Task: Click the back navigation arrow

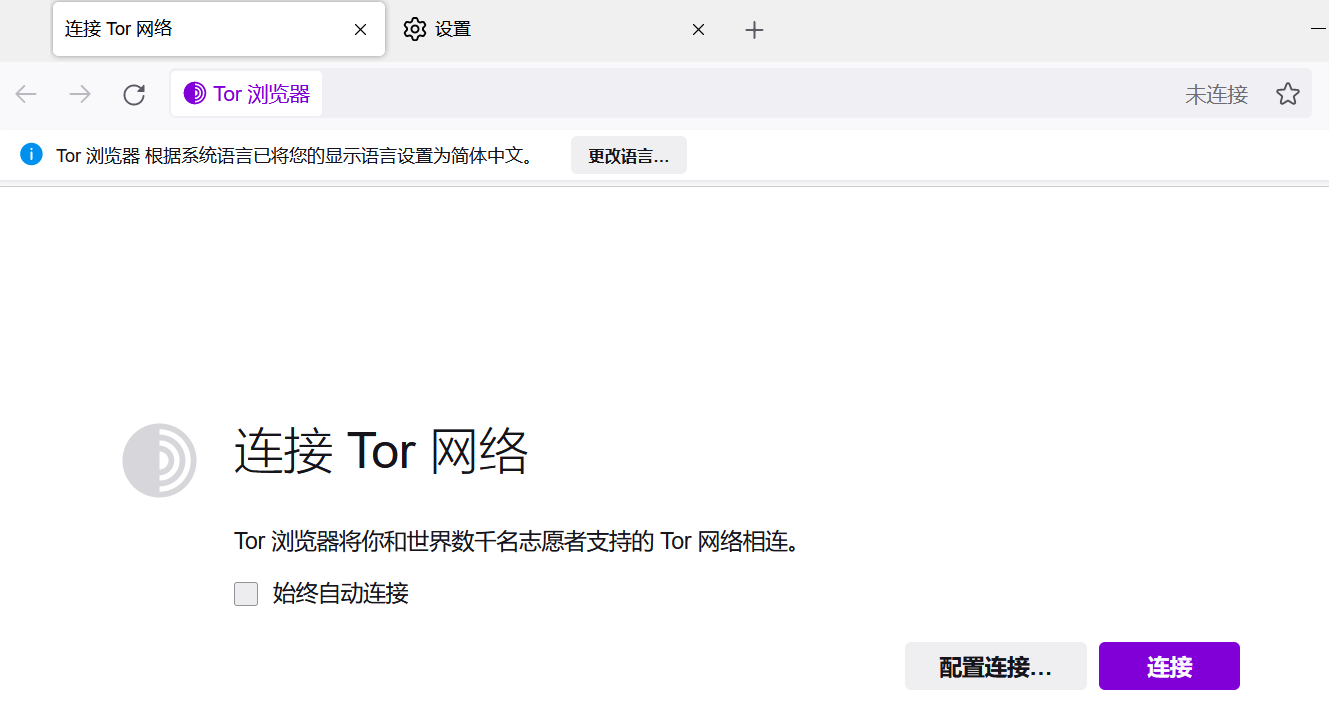Action: (x=26, y=93)
